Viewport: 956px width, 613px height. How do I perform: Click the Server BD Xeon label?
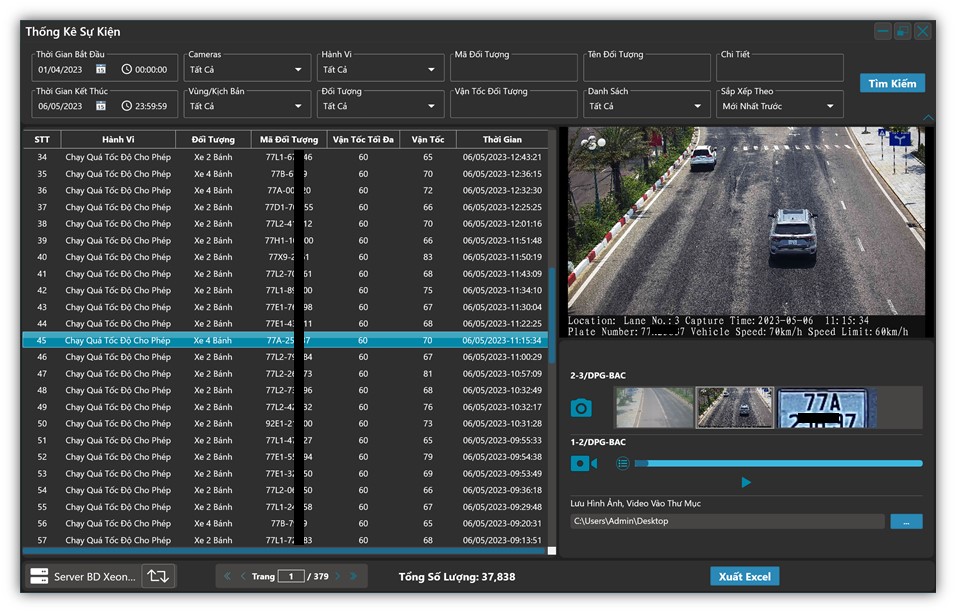(95, 576)
